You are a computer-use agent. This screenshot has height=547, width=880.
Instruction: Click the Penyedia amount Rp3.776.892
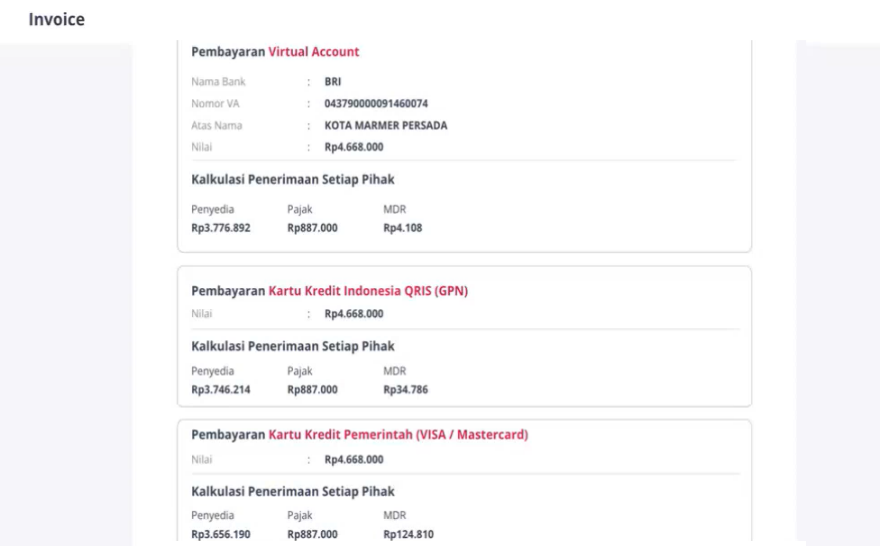point(221,228)
